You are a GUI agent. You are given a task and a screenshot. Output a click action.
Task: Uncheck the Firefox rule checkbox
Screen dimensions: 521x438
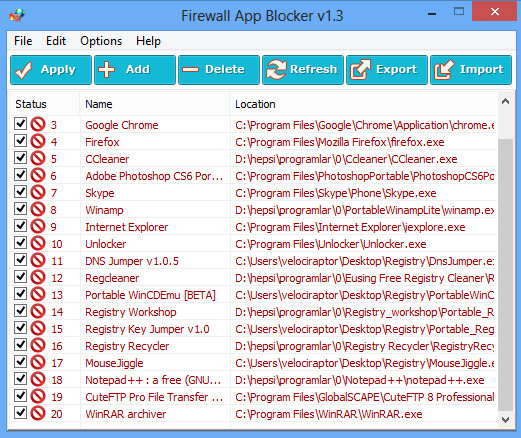click(x=20, y=140)
